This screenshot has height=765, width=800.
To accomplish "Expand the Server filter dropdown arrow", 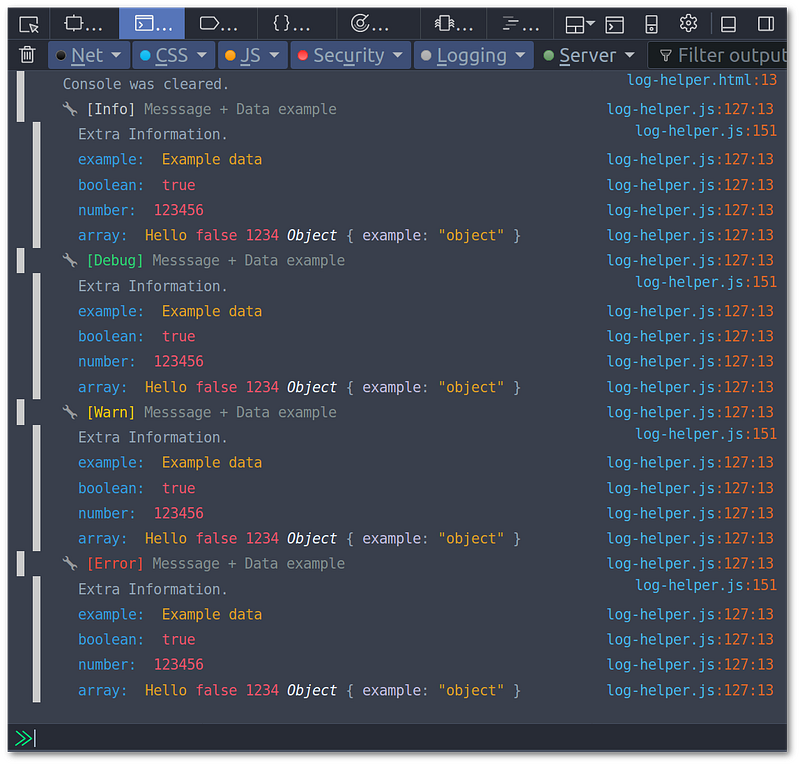I will pos(630,55).
